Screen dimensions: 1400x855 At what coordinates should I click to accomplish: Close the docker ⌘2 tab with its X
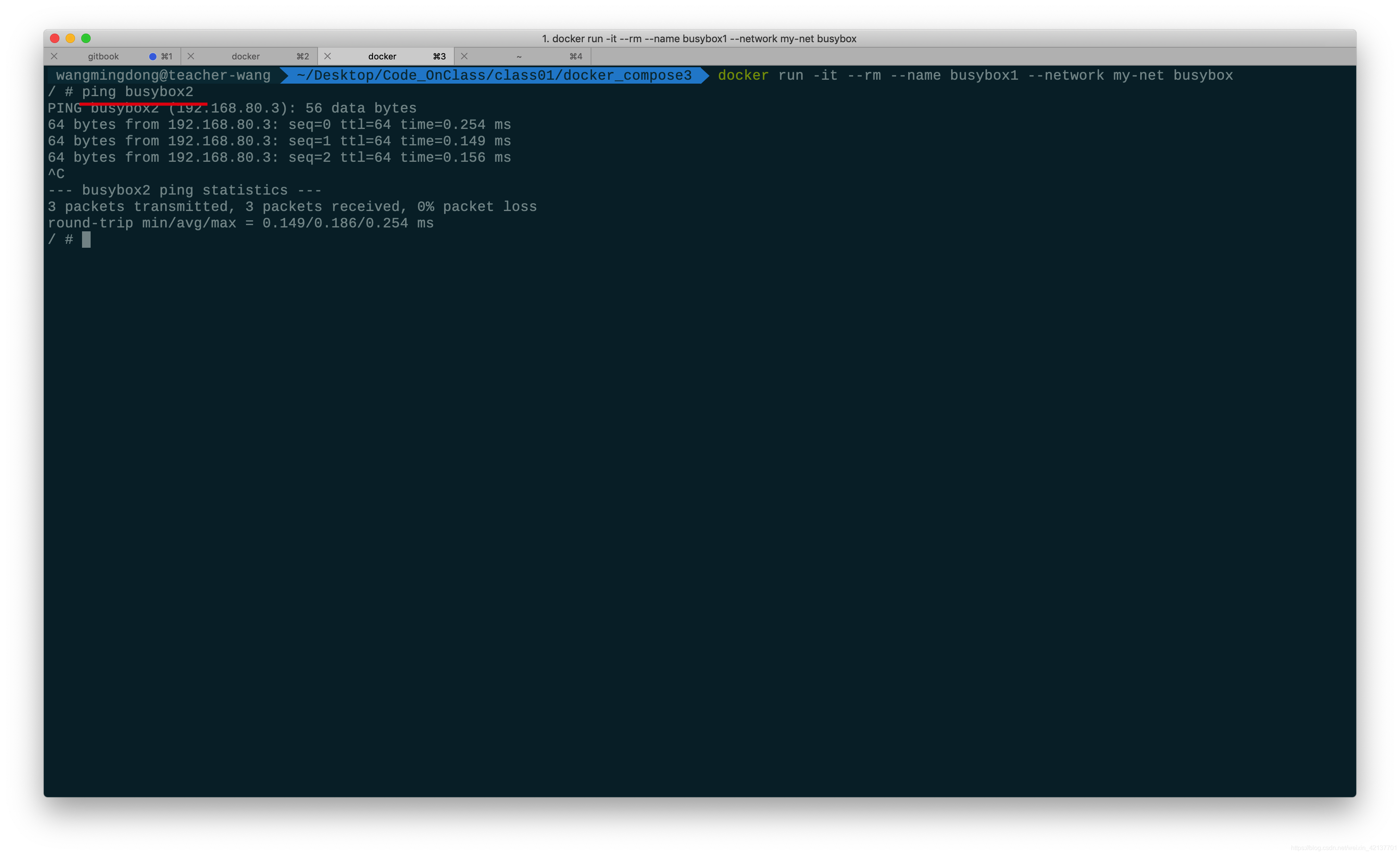(191, 56)
